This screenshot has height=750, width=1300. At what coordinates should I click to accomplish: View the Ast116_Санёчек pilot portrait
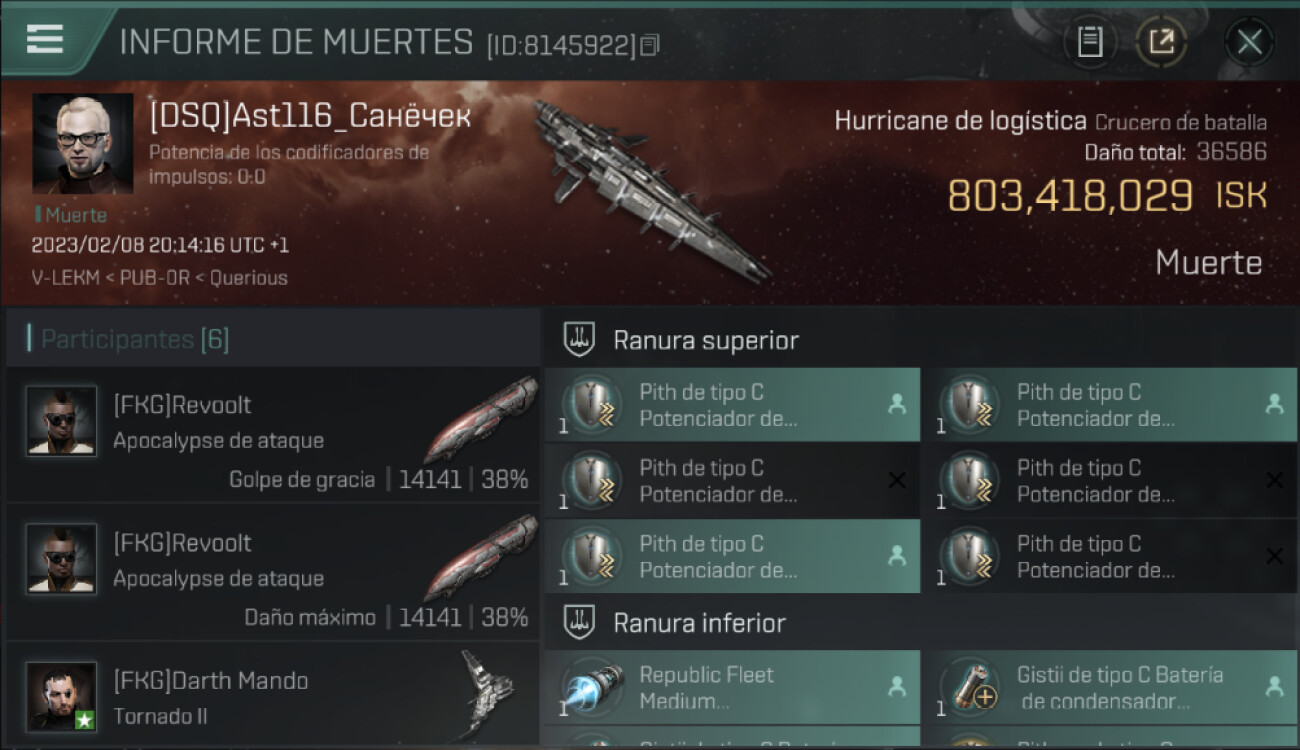point(82,143)
